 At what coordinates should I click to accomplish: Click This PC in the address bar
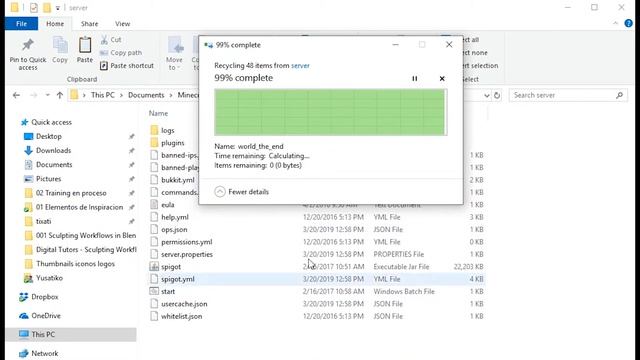[x=102, y=95]
